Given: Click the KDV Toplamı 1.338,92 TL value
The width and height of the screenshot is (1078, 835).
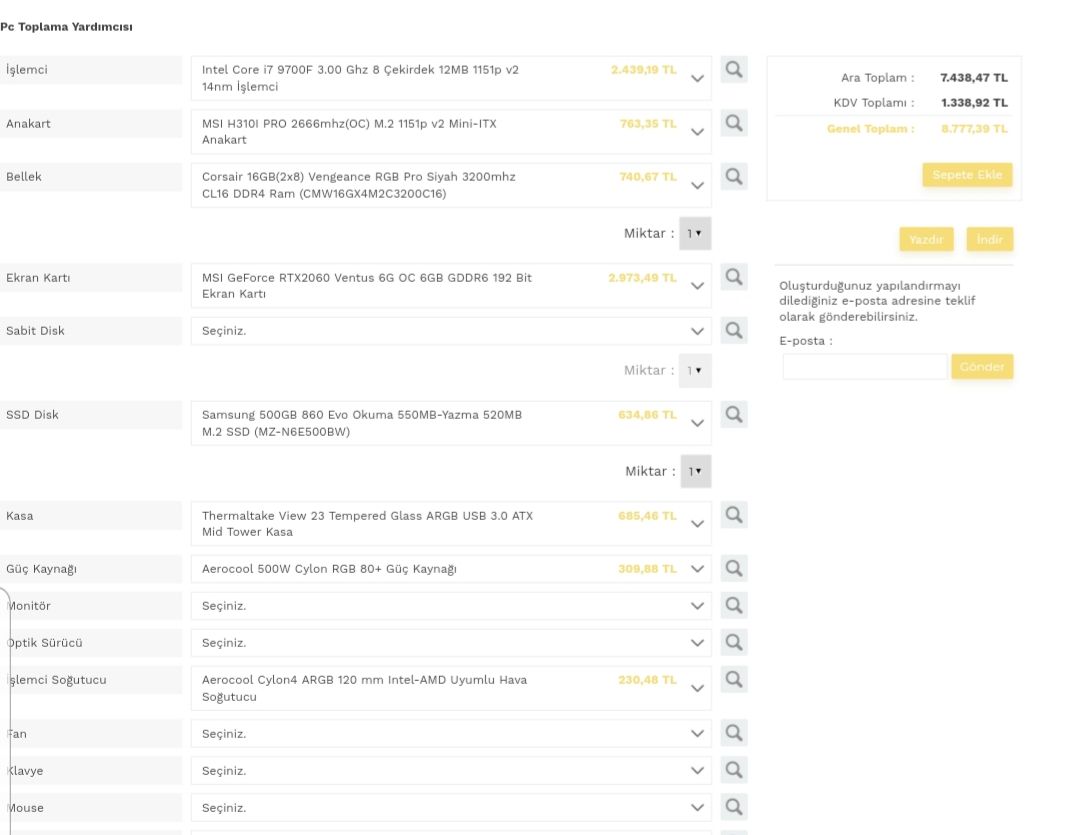Looking at the screenshot, I should click(x=974, y=102).
